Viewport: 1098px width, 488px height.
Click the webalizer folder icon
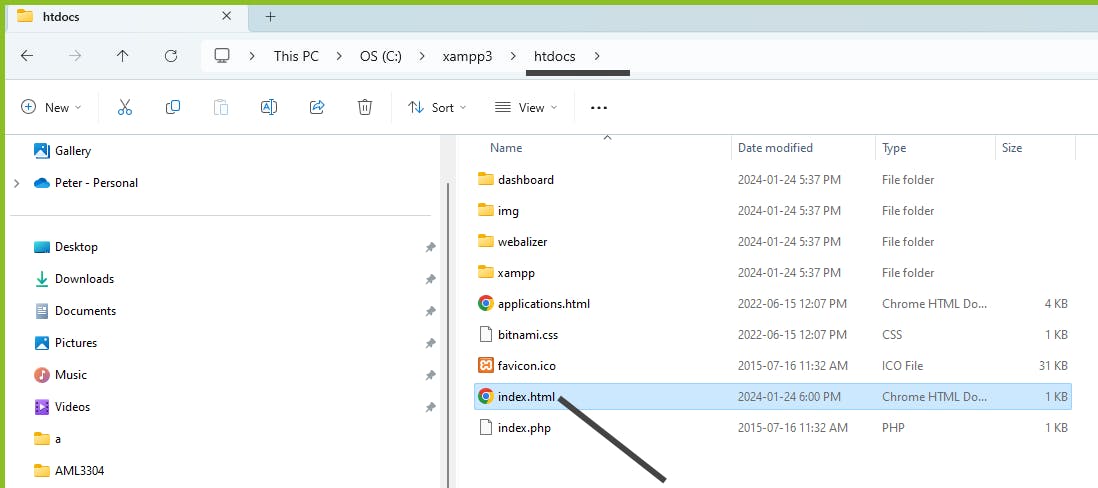485,242
